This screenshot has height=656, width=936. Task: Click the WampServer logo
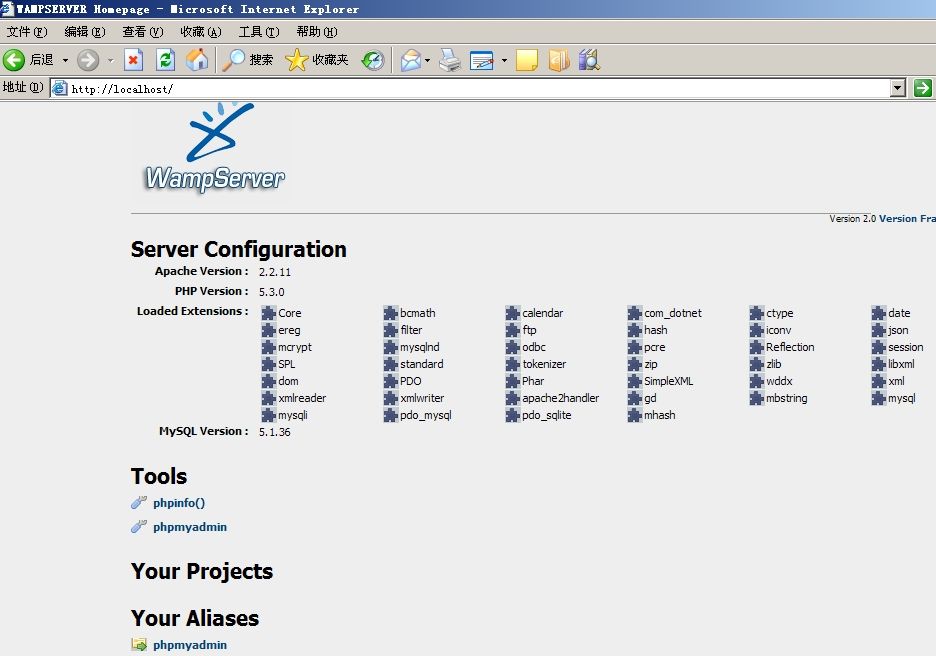[x=215, y=147]
